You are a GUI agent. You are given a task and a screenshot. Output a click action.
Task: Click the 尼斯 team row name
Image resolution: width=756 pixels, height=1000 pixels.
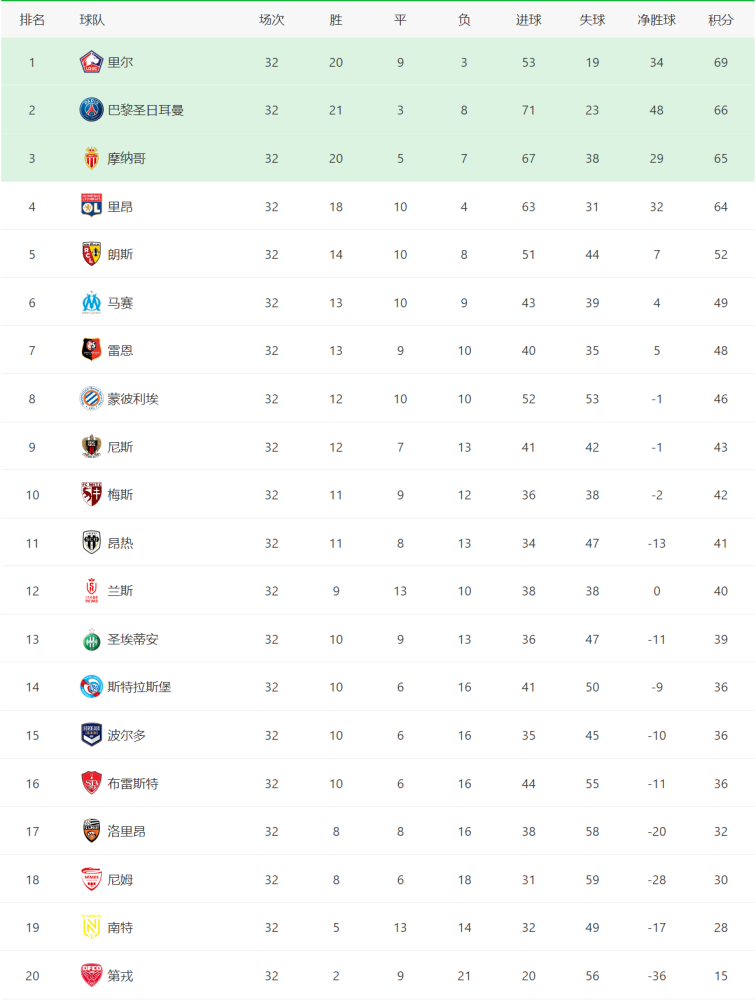click(120, 446)
